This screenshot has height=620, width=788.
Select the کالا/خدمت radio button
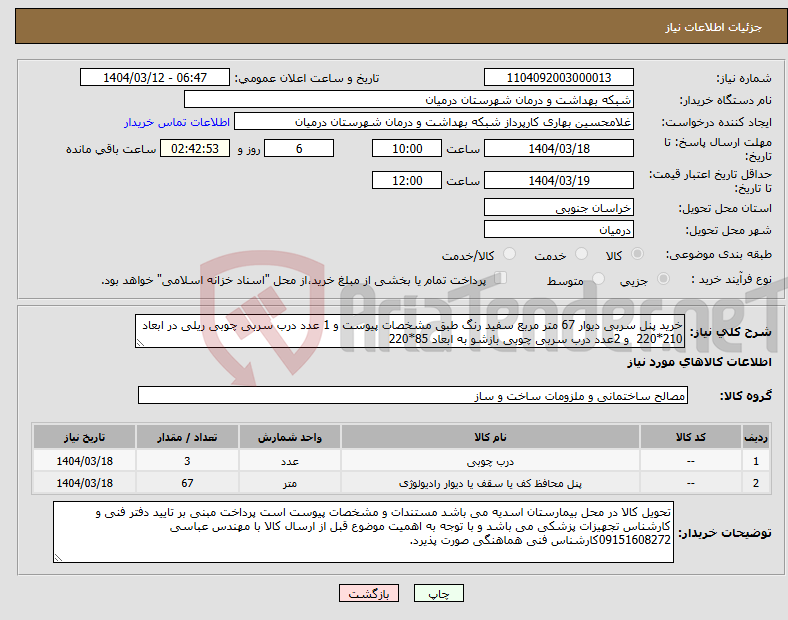(510, 254)
